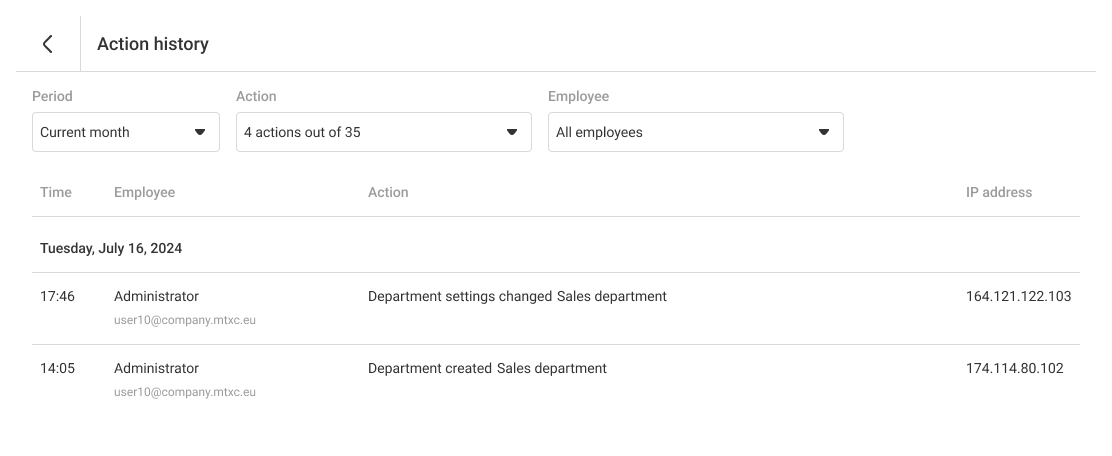
Task: Click the user10 email under the 17:46 entry
Action: [185, 321]
